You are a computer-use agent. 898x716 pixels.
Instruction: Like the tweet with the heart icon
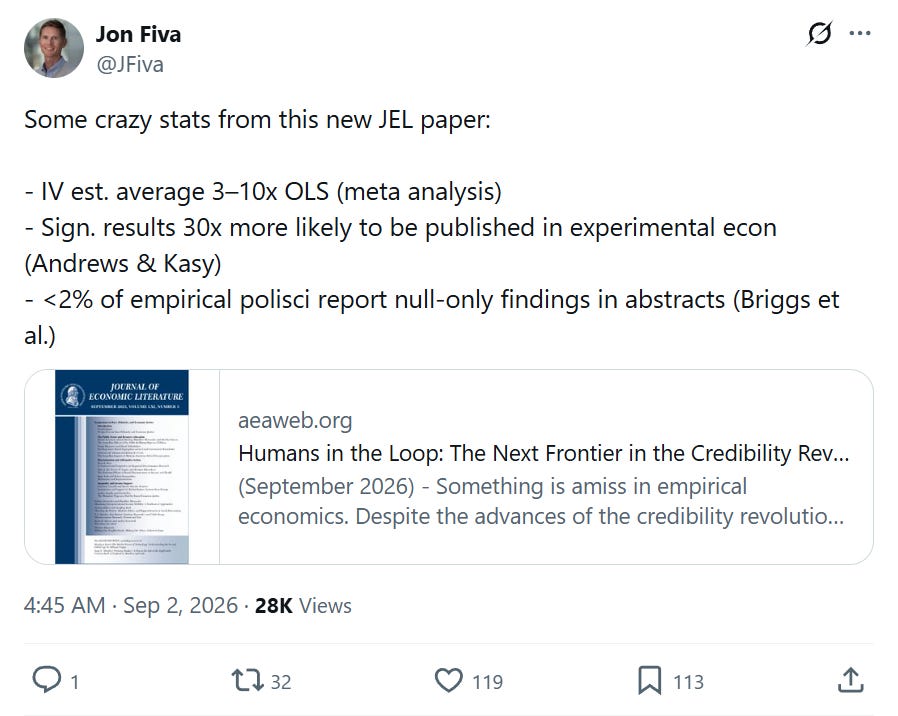coord(448,680)
